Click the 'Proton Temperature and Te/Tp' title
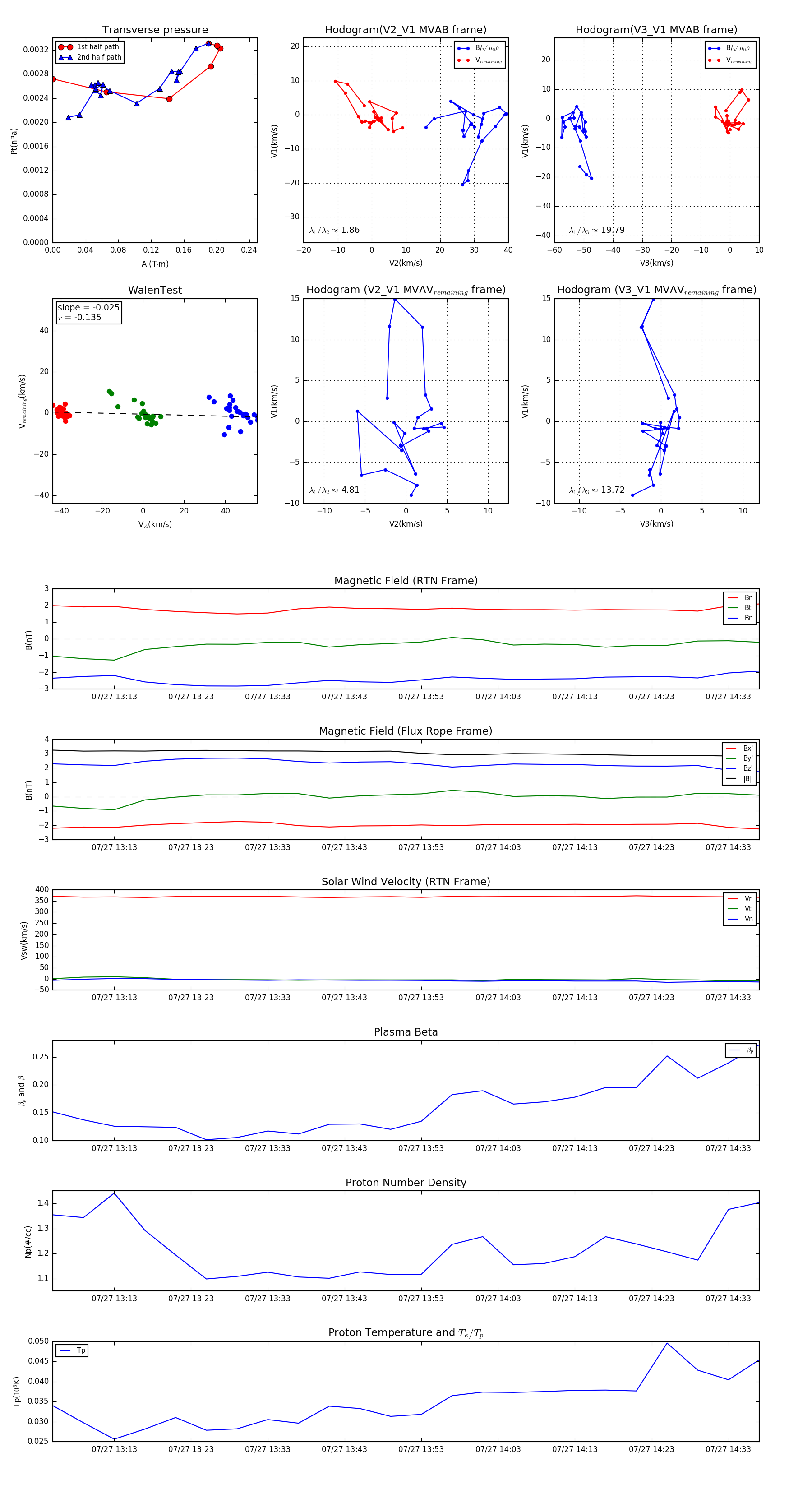The image size is (812, 1489). point(406,1333)
